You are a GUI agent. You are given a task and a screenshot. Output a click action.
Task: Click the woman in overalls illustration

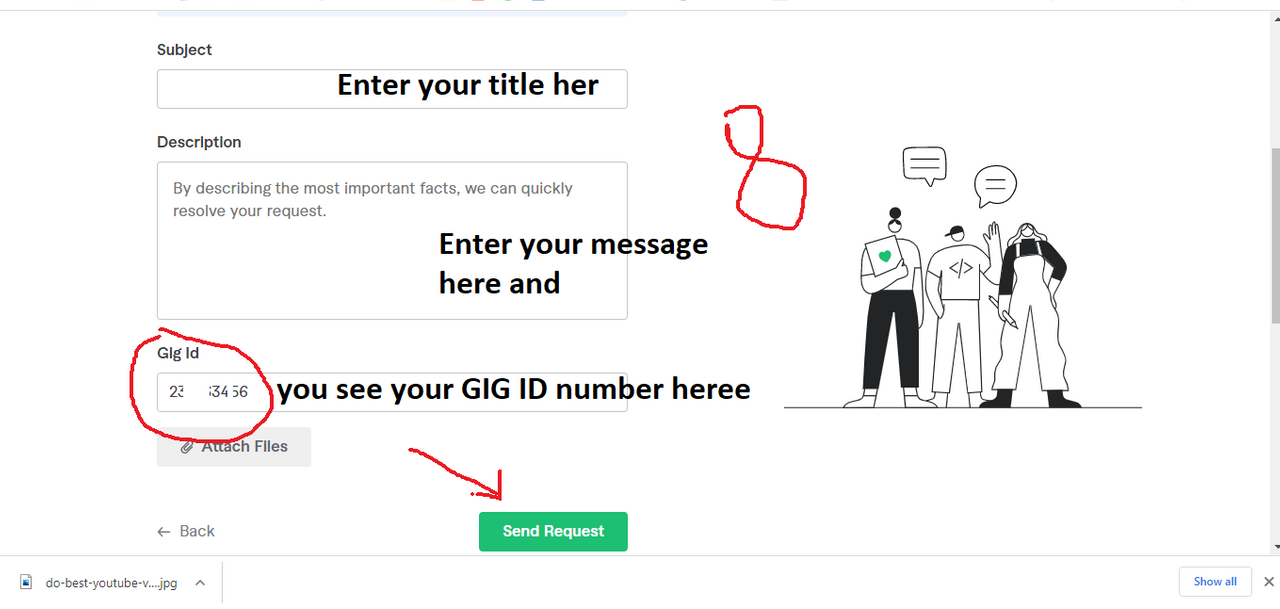(1030, 315)
